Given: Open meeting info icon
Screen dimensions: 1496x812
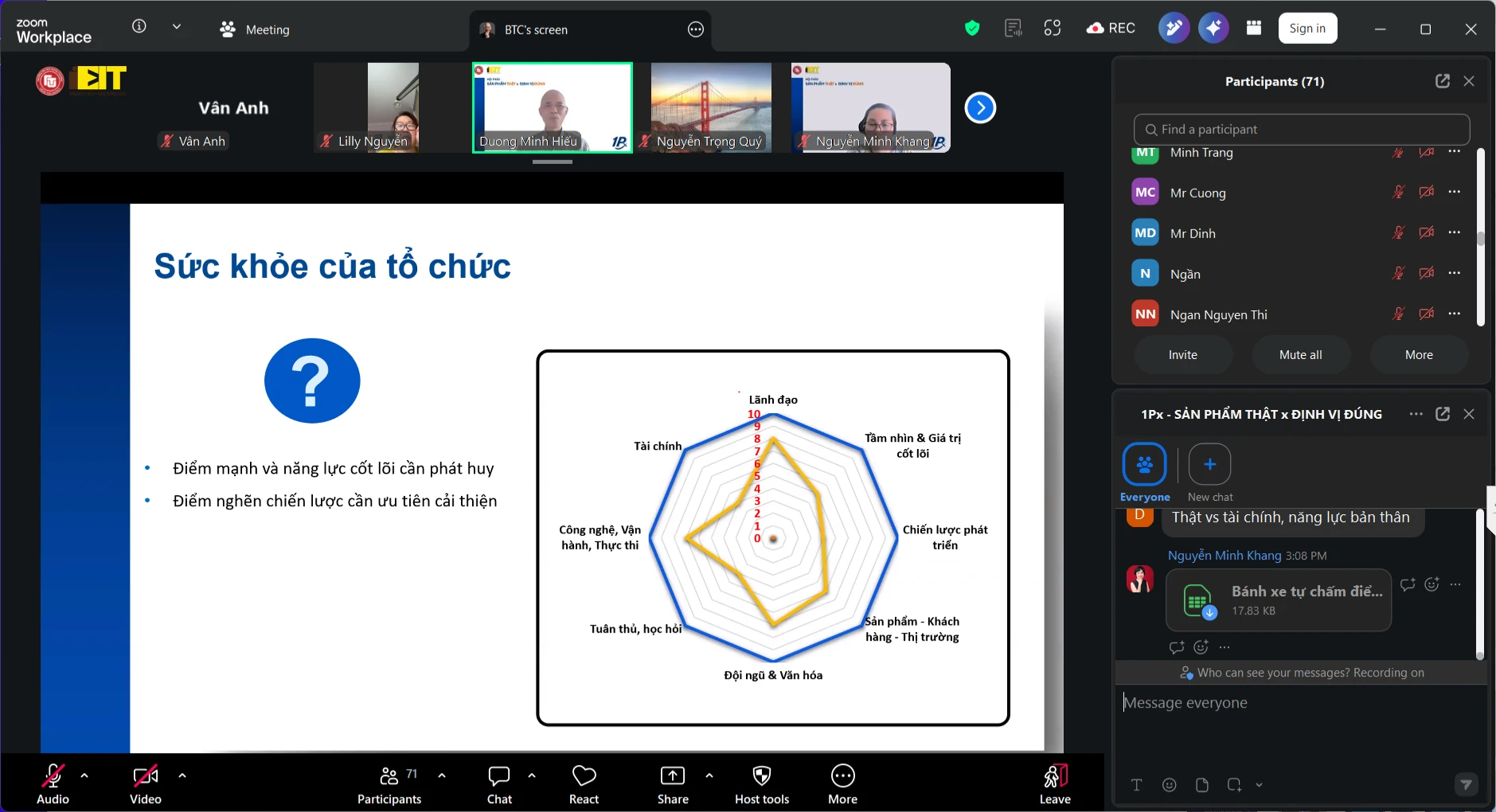Looking at the screenshot, I should coord(139,27).
